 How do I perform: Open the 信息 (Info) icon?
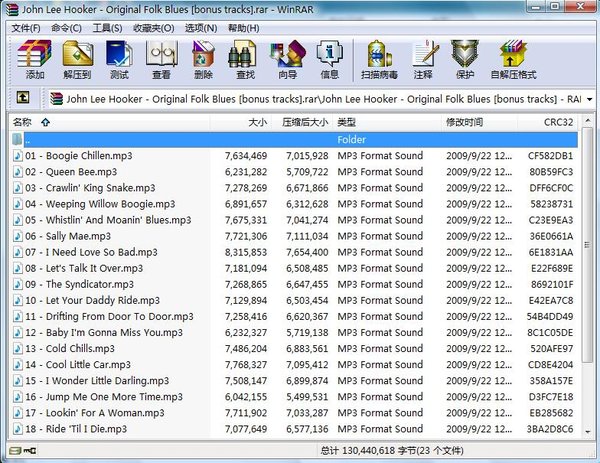tap(329, 59)
